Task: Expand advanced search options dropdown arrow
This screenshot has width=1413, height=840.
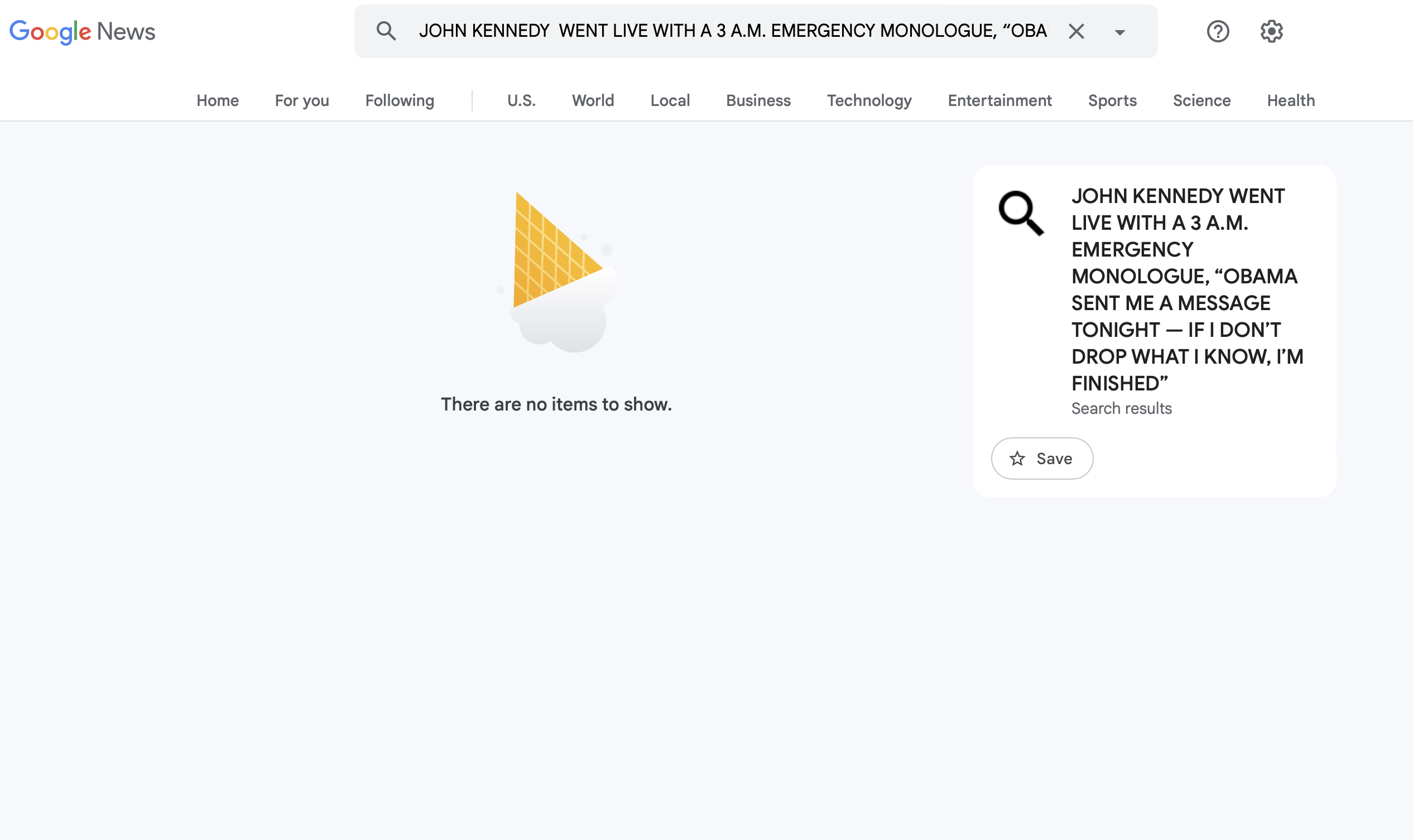Action: click(1119, 32)
